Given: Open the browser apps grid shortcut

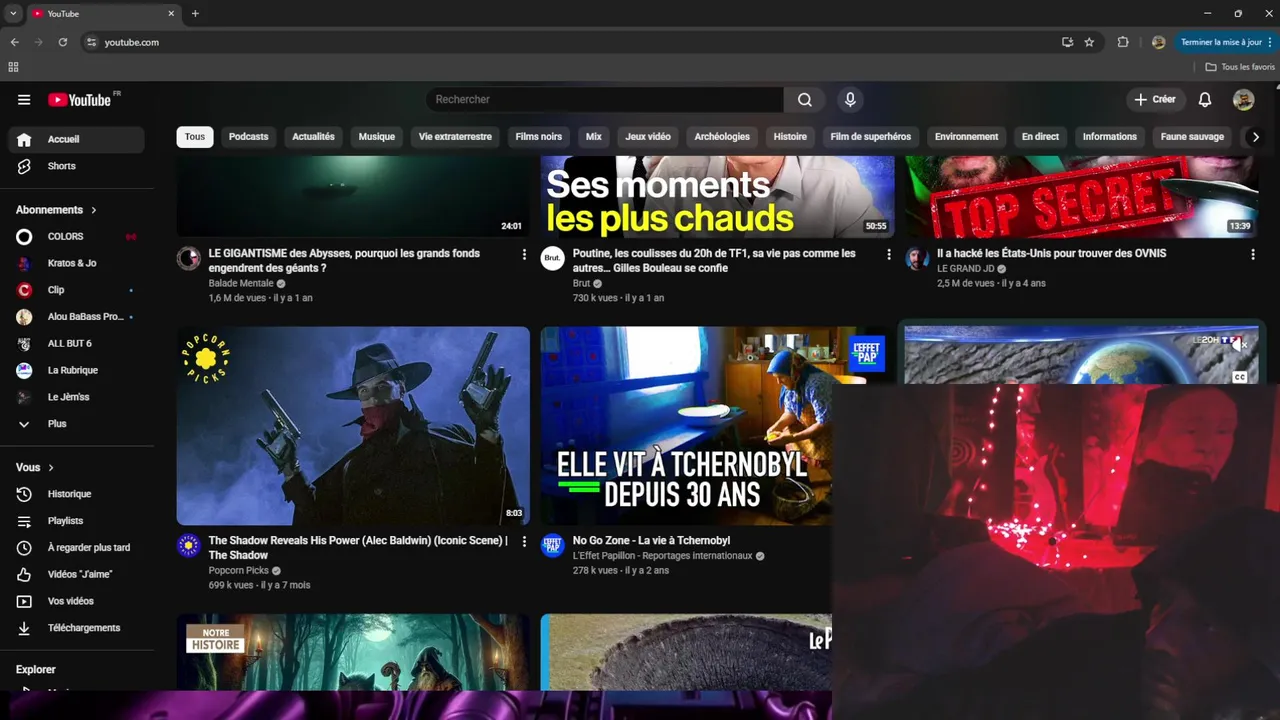Looking at the screenshot, I should click(x=13, y=67).
